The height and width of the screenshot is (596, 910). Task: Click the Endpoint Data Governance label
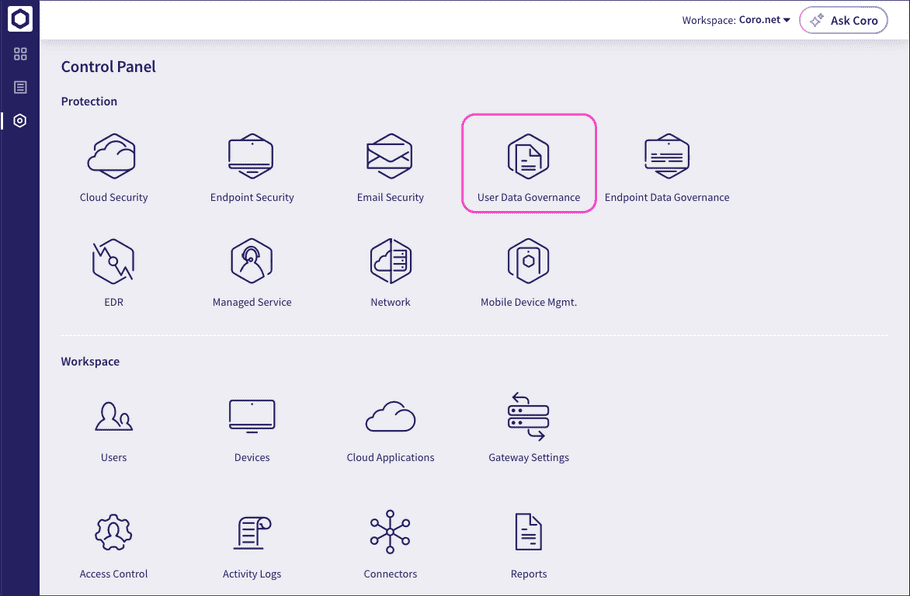[667, 197]
